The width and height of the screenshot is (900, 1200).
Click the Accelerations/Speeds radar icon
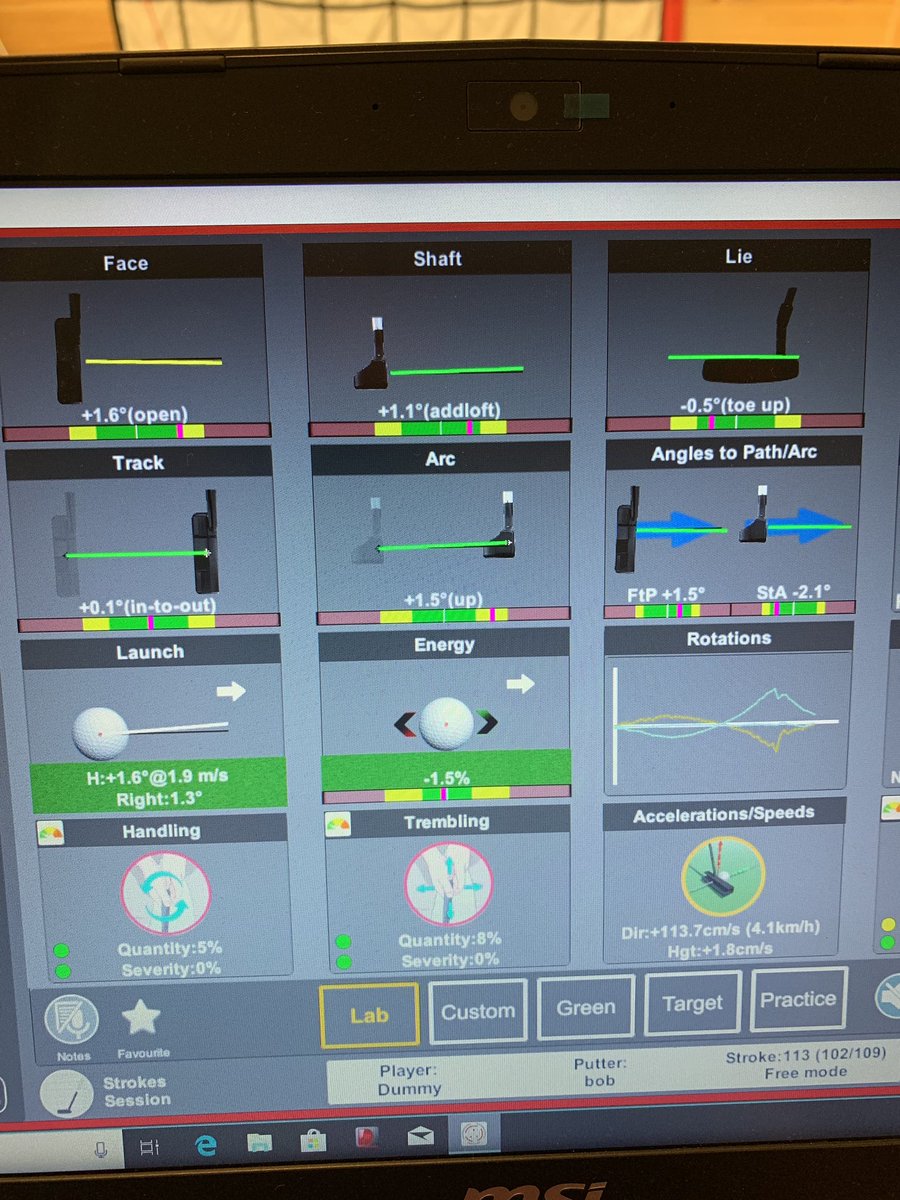722,875
